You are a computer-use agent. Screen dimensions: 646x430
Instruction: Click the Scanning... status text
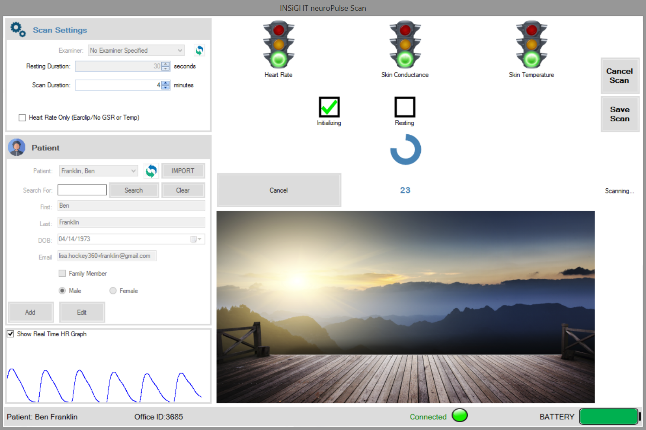click(x=619, y=191)
